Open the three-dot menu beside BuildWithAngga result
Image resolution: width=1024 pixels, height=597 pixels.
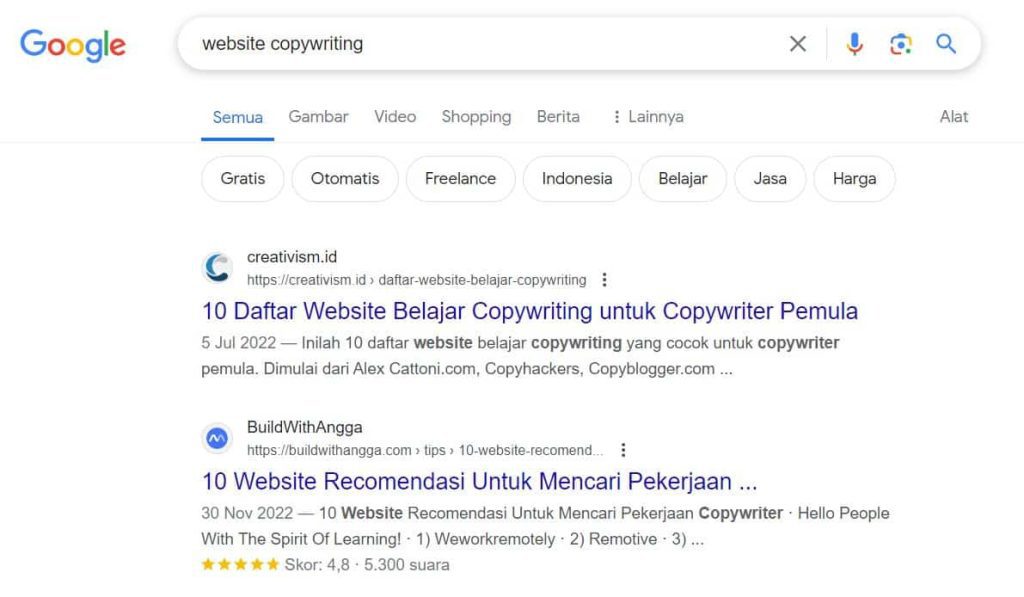(x=623, y=450)
